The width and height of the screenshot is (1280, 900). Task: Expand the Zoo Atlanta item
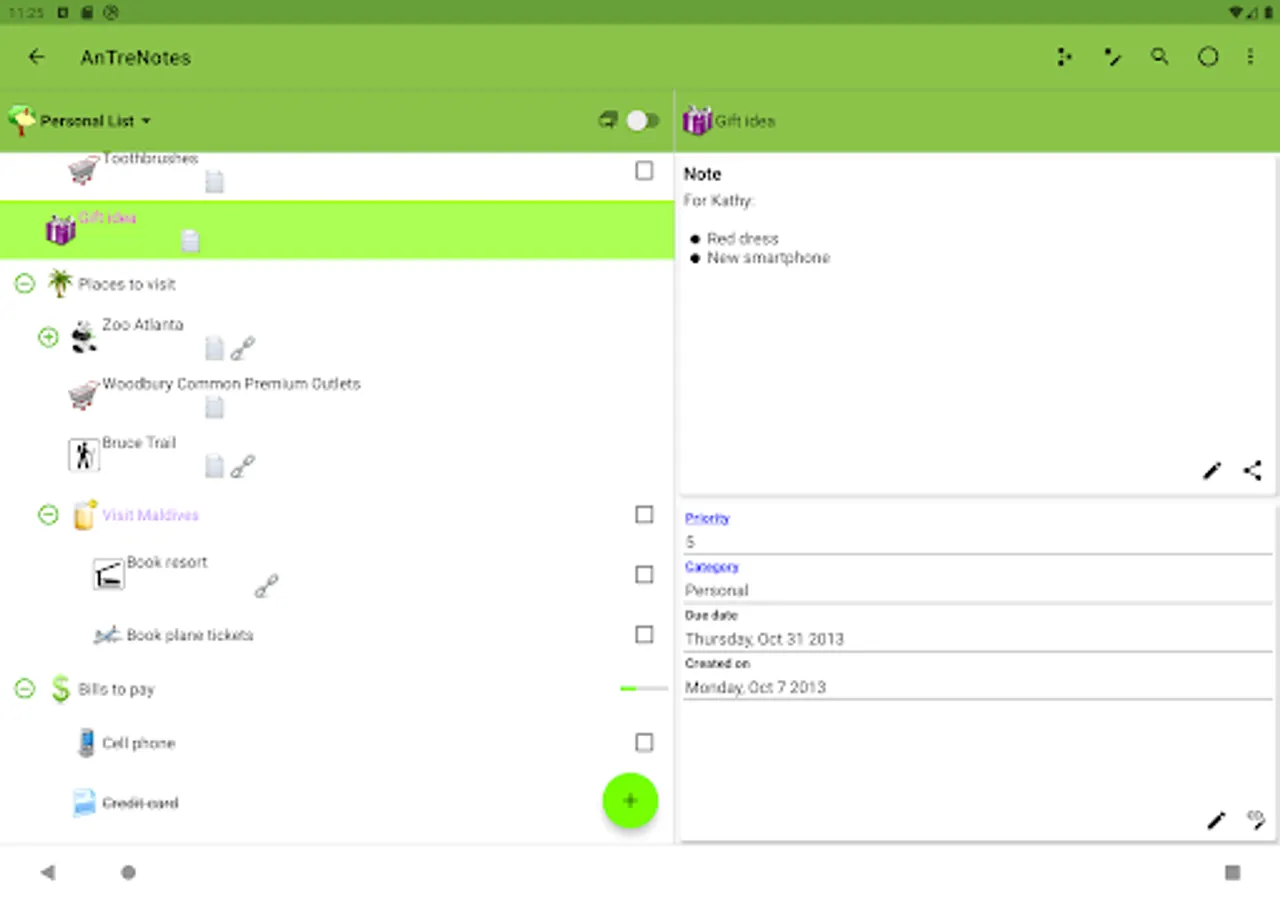pyautogui.click(x=48, y=337)
